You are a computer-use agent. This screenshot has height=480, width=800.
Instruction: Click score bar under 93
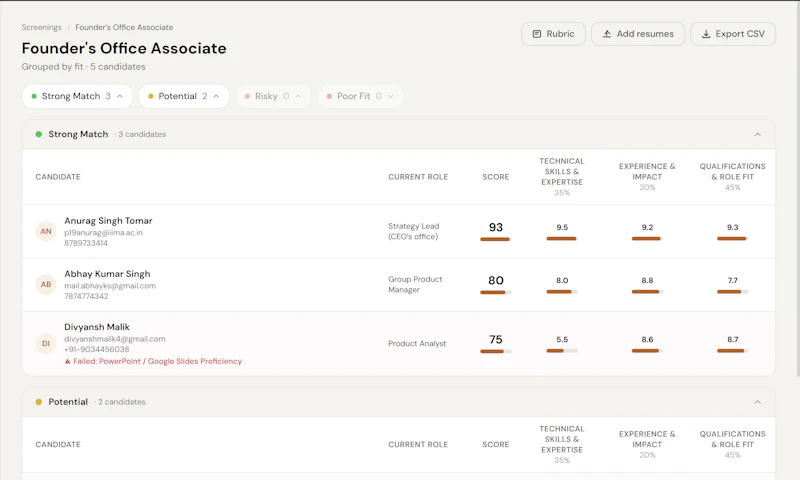coord(495,239)
